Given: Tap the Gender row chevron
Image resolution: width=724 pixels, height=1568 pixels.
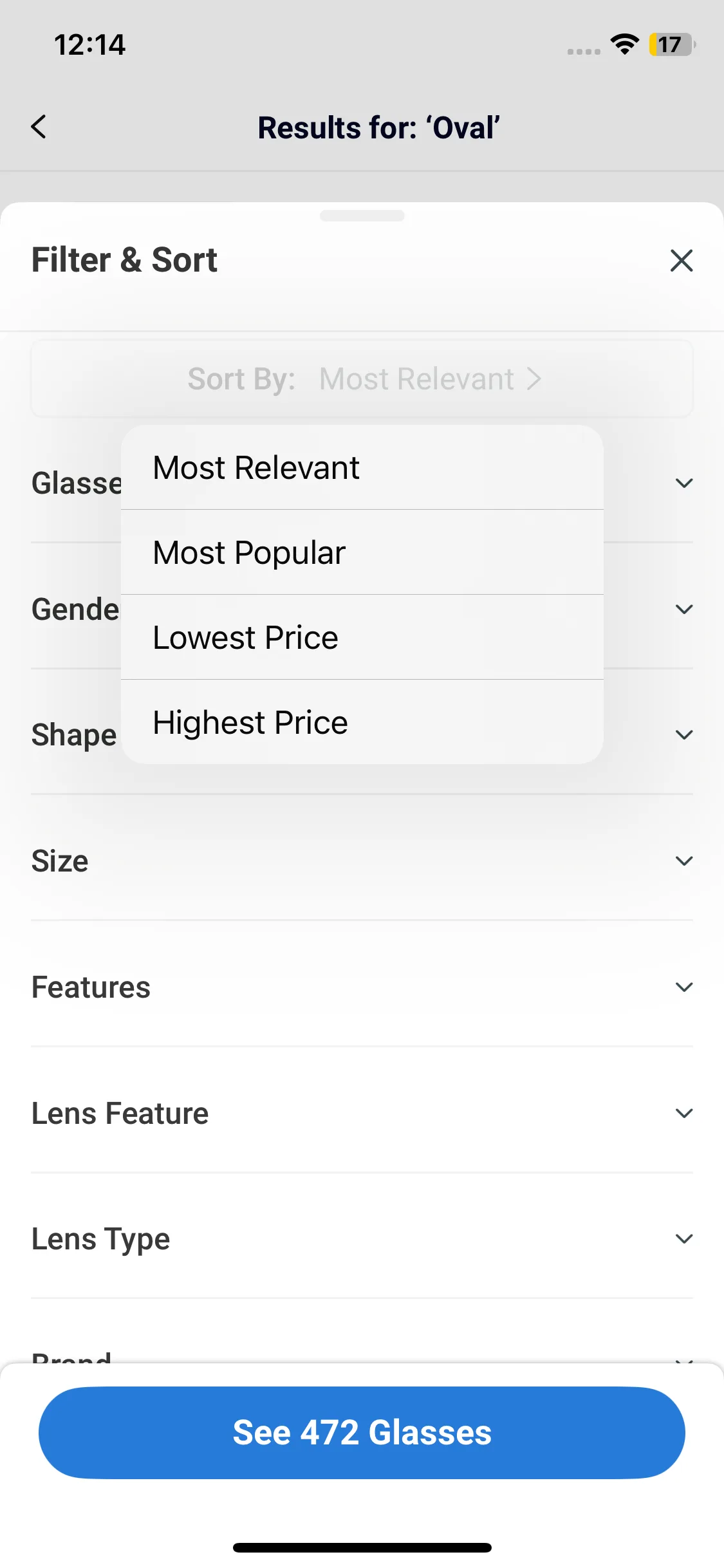Looking at the screenshot, I should pyautogui.click(x=683, y=609).
